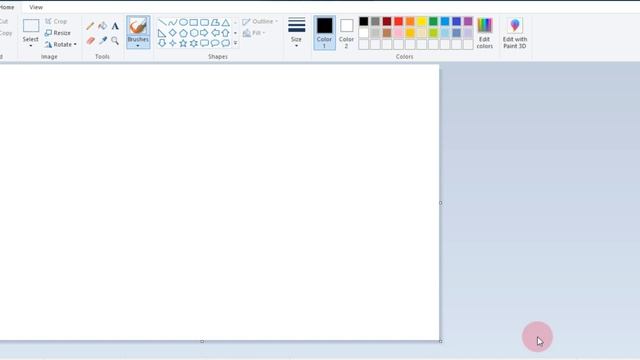Pick the purple color swatch
Screen dimensions: 640x360
[x=468, y=21]
